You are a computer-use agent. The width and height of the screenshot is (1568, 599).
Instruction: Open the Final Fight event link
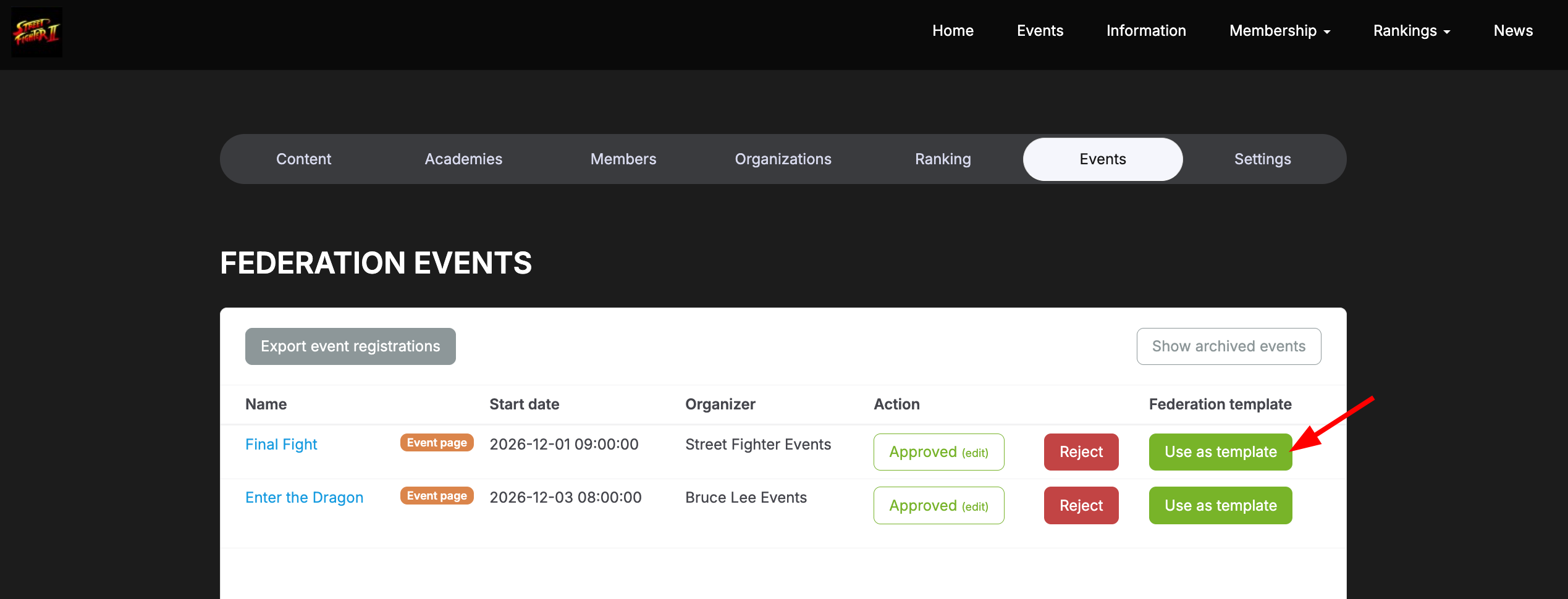281,445
